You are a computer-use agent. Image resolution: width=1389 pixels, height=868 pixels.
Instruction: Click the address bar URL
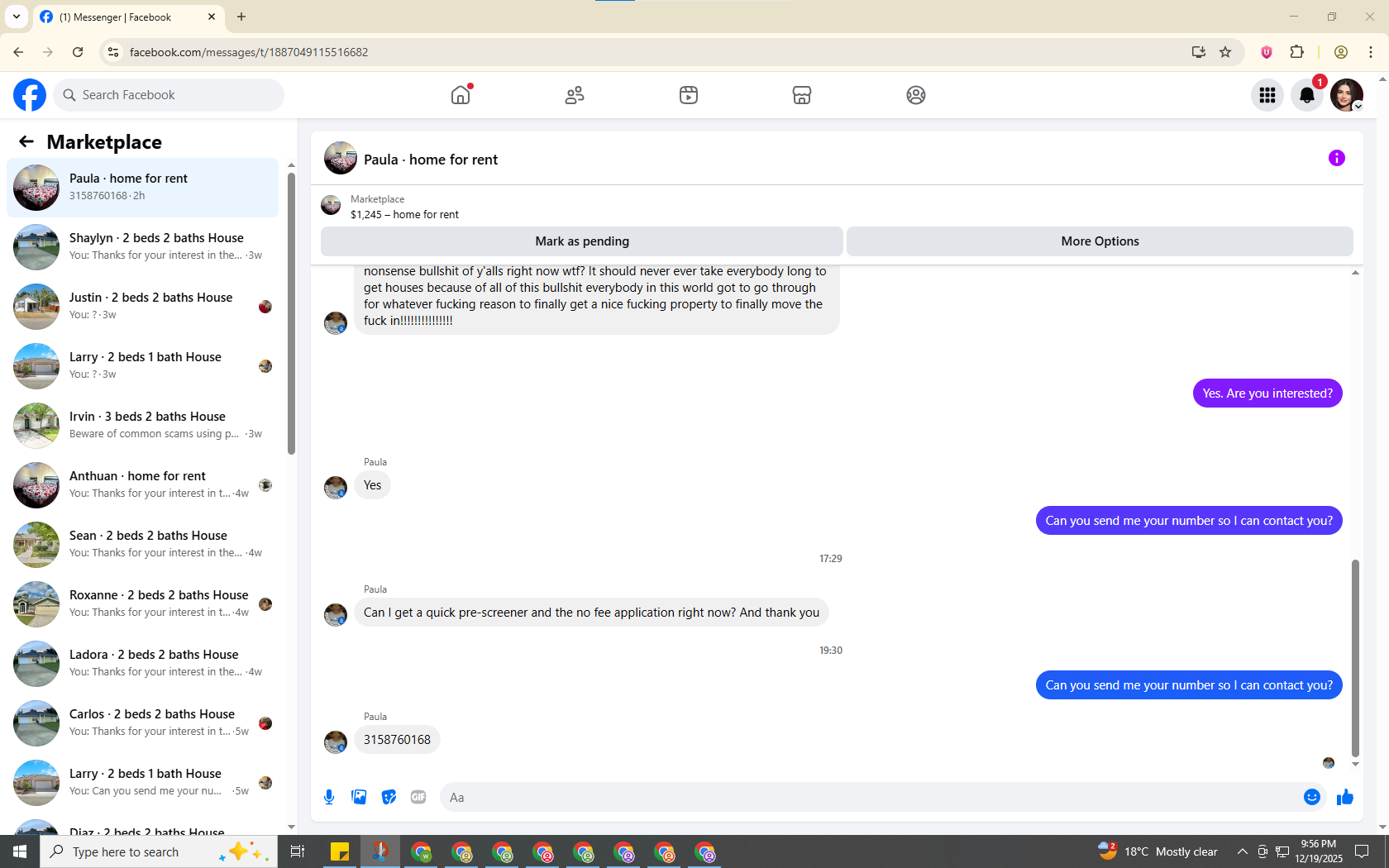pos(249,52)
